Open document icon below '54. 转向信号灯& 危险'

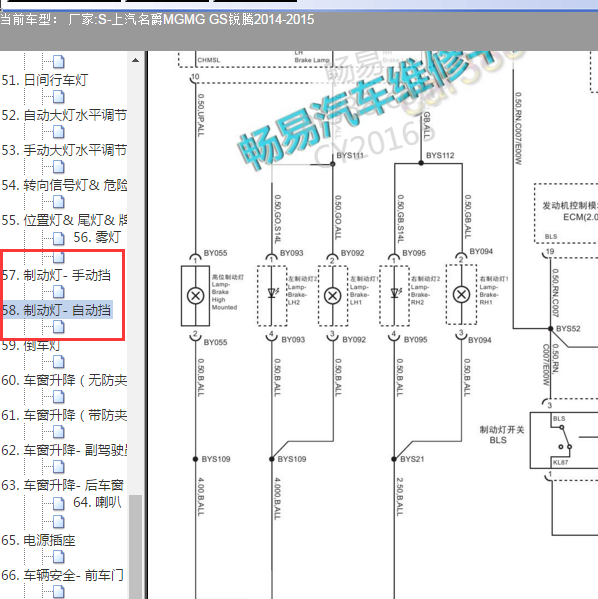tap(58, 202)
